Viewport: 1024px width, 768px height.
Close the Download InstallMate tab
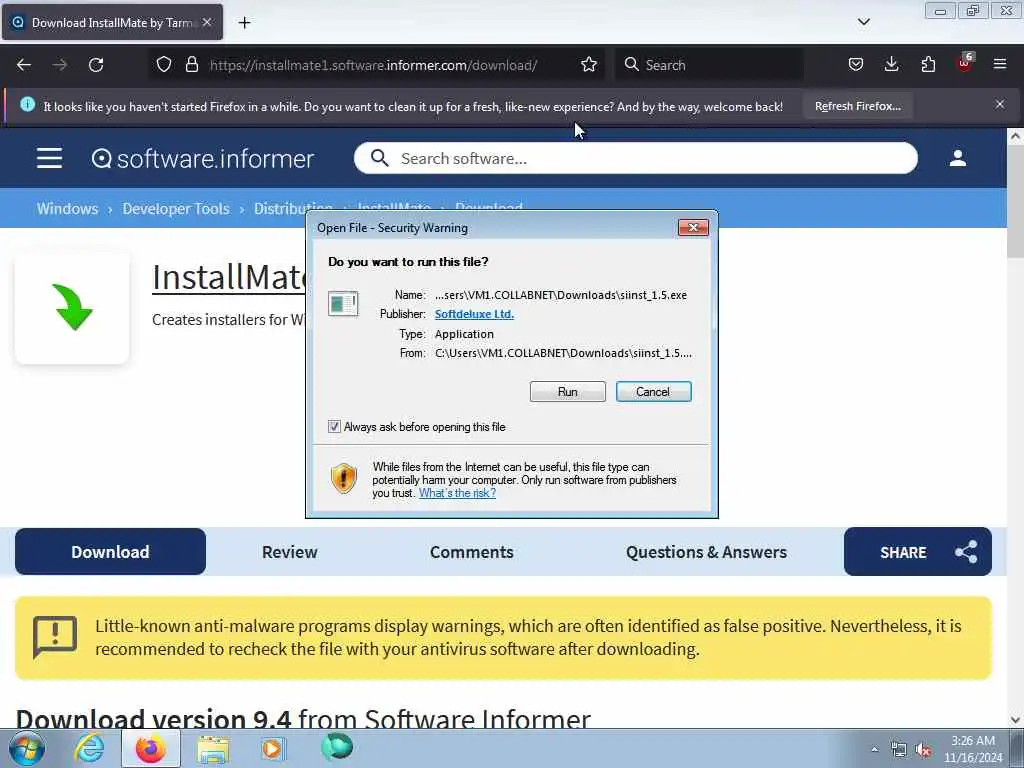tap(207, 22)
